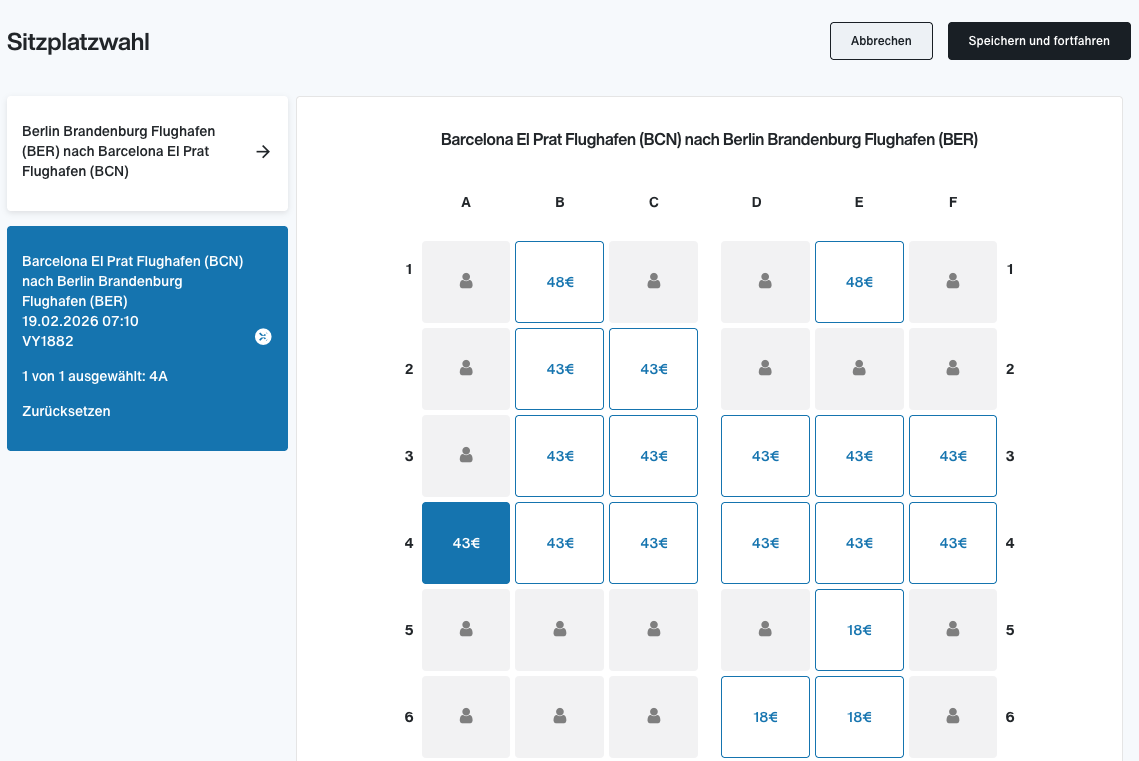The width and height of the screenshot is (1139, 761).
Task: Select seat 2C for 43€
Action: (x=654, y=369)
